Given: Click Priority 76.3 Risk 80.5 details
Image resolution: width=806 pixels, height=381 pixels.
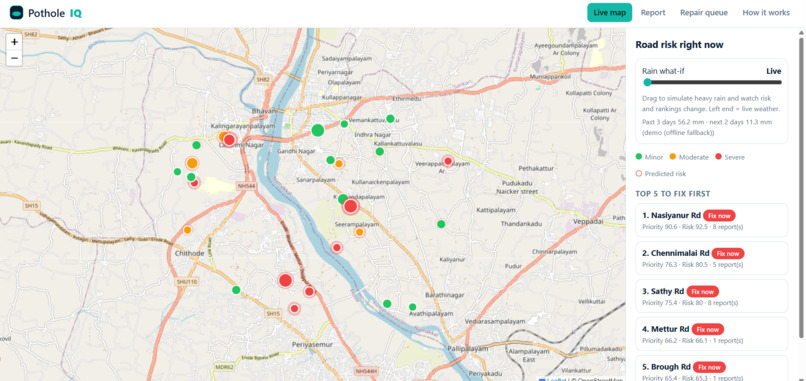Looking at the screenshot, I should coord(692,264).
